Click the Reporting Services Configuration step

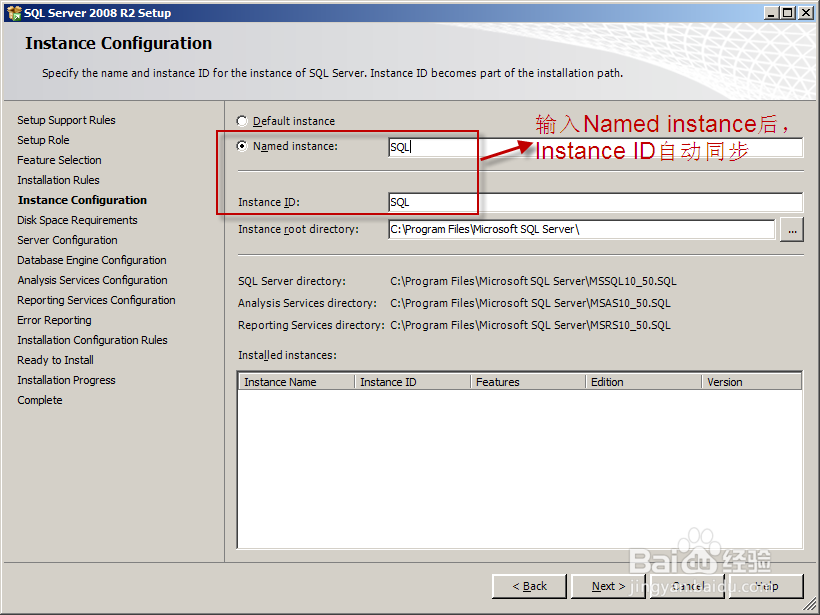(x=96, y=300)
